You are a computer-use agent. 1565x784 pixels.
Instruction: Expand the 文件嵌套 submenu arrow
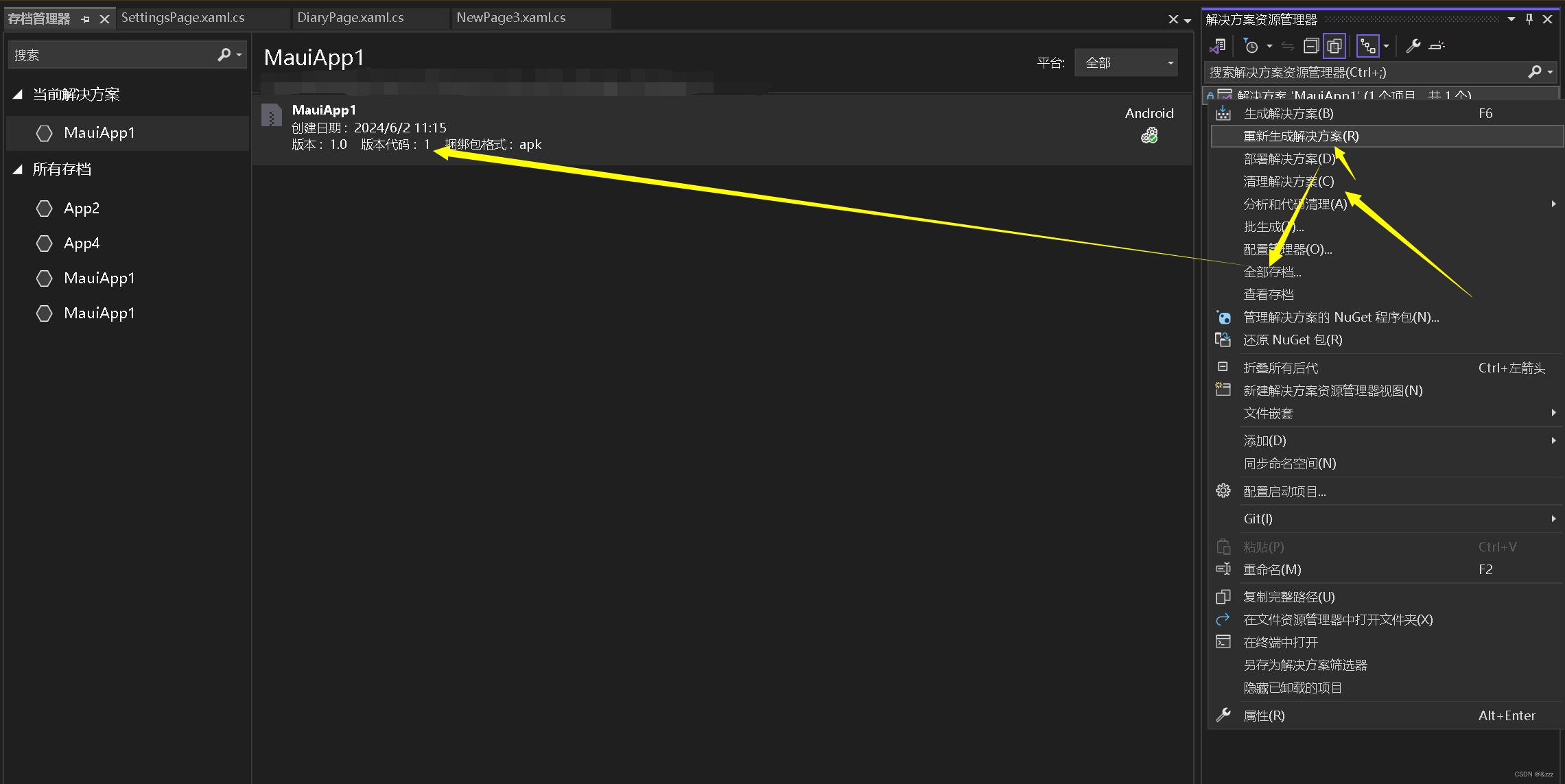(1553, 412)
